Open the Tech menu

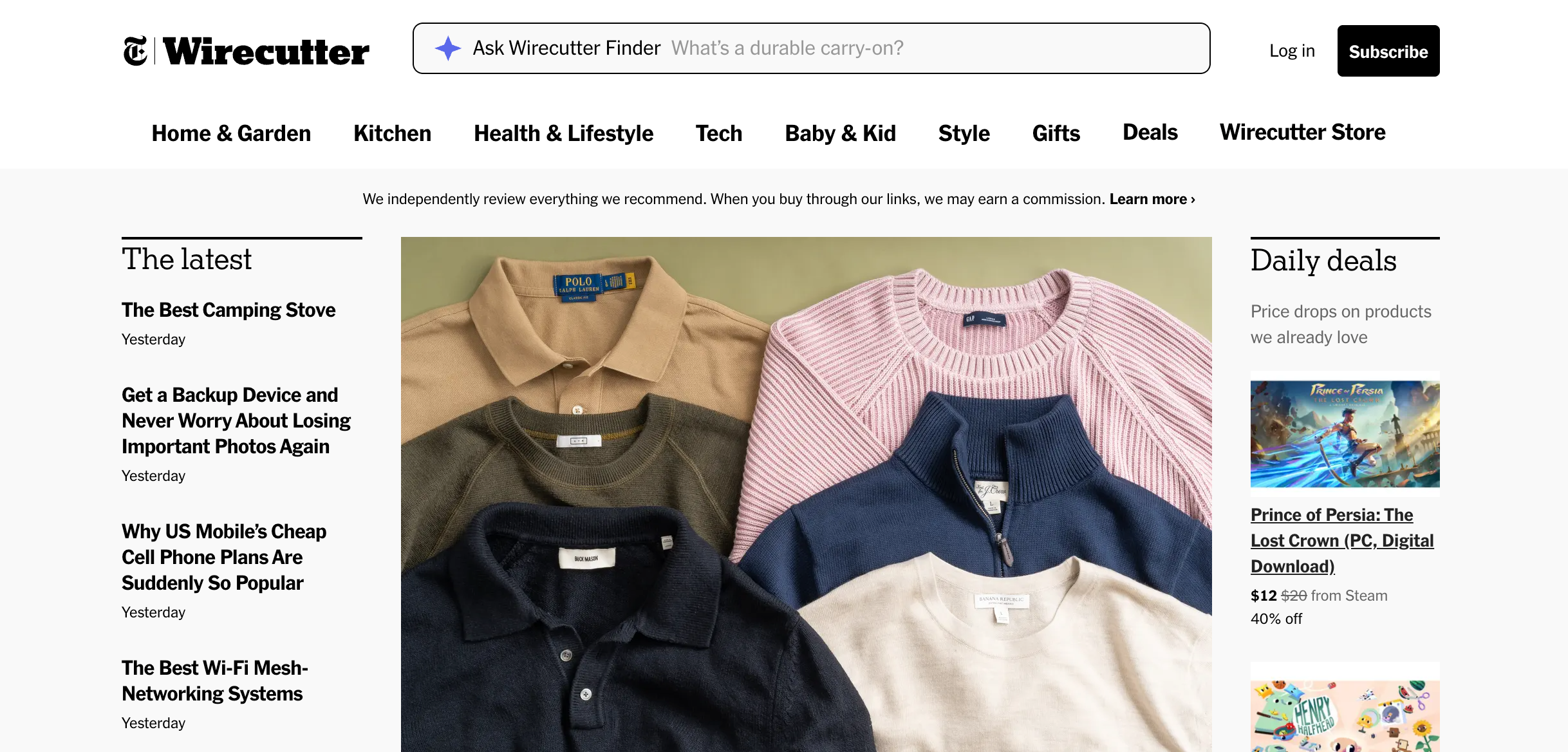click(x=719, y=133)
